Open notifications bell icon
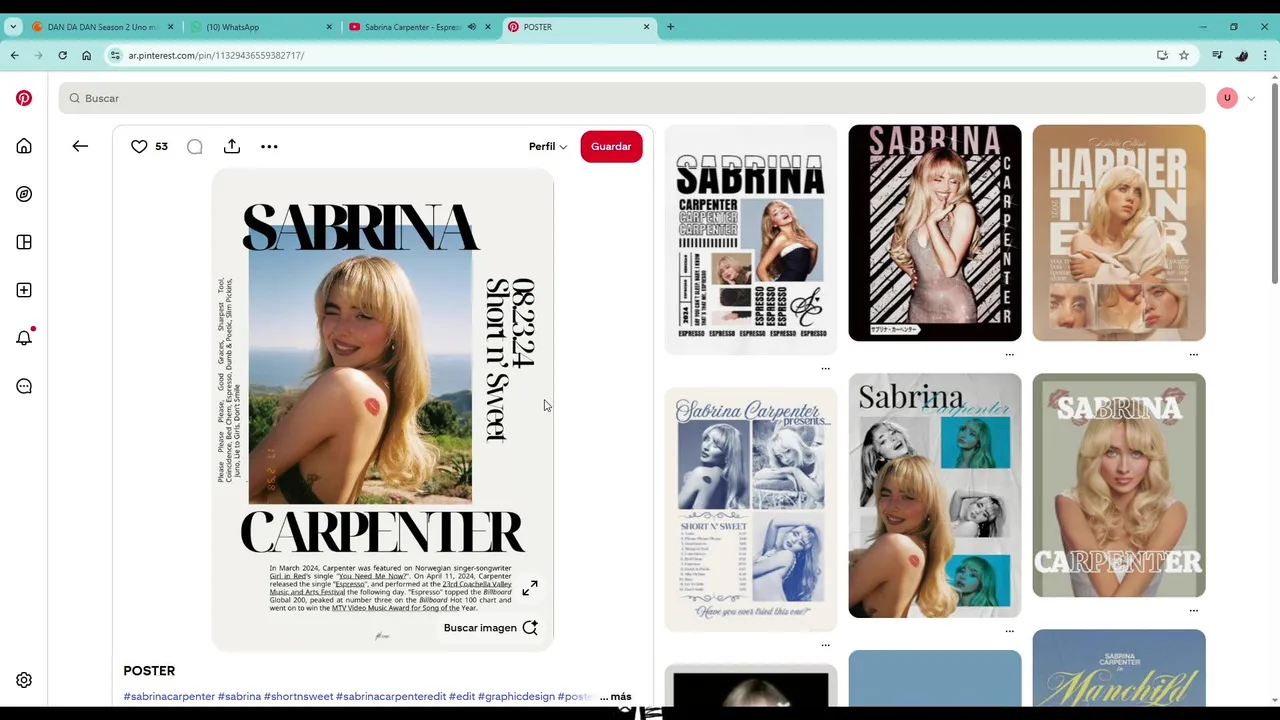Image resolution: width=1280 pixels, height=720 pixels. point(24,337)
